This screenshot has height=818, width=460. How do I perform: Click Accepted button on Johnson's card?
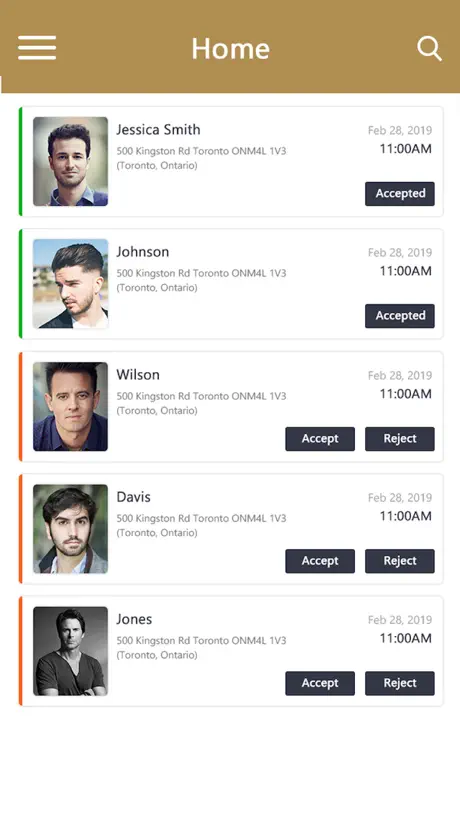tap(400, 316)
